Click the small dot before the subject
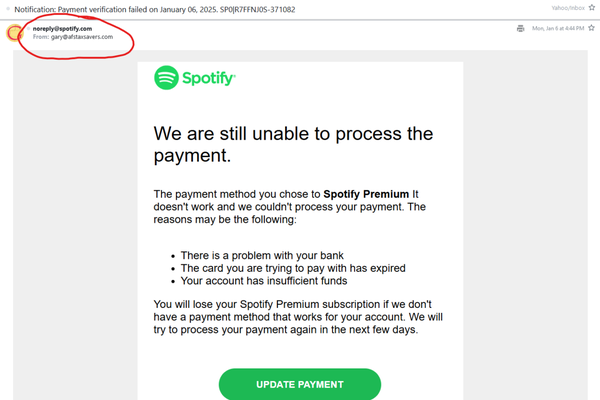This screenshot has height=400, width=600. 7,9
